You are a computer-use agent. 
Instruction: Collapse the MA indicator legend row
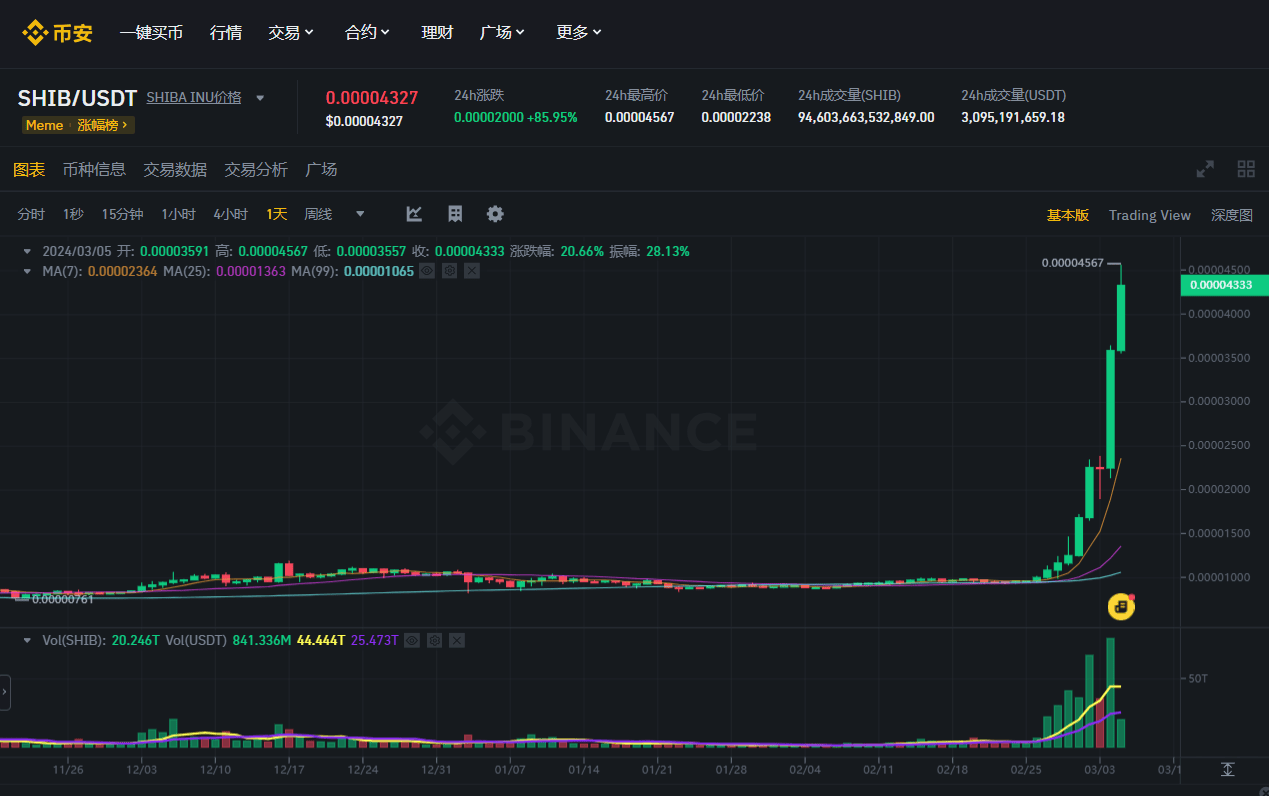(27, 271)
